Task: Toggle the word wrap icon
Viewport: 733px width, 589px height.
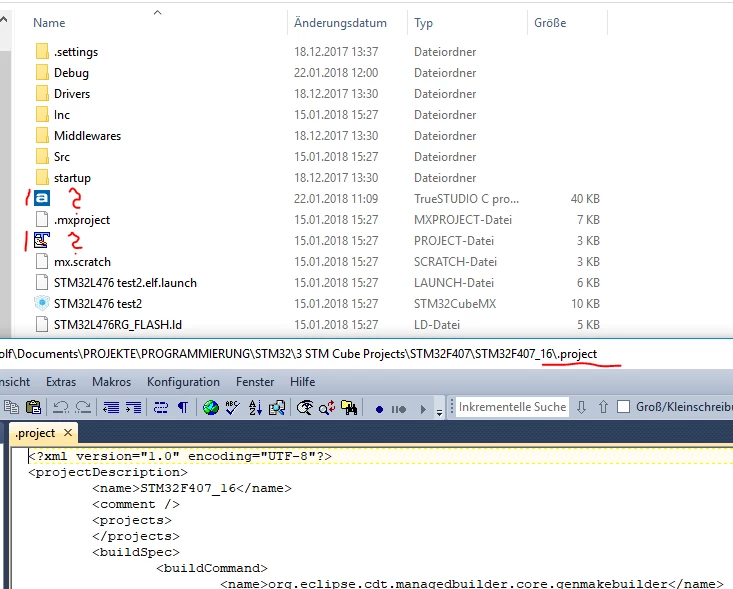Action: coord(161,408)
